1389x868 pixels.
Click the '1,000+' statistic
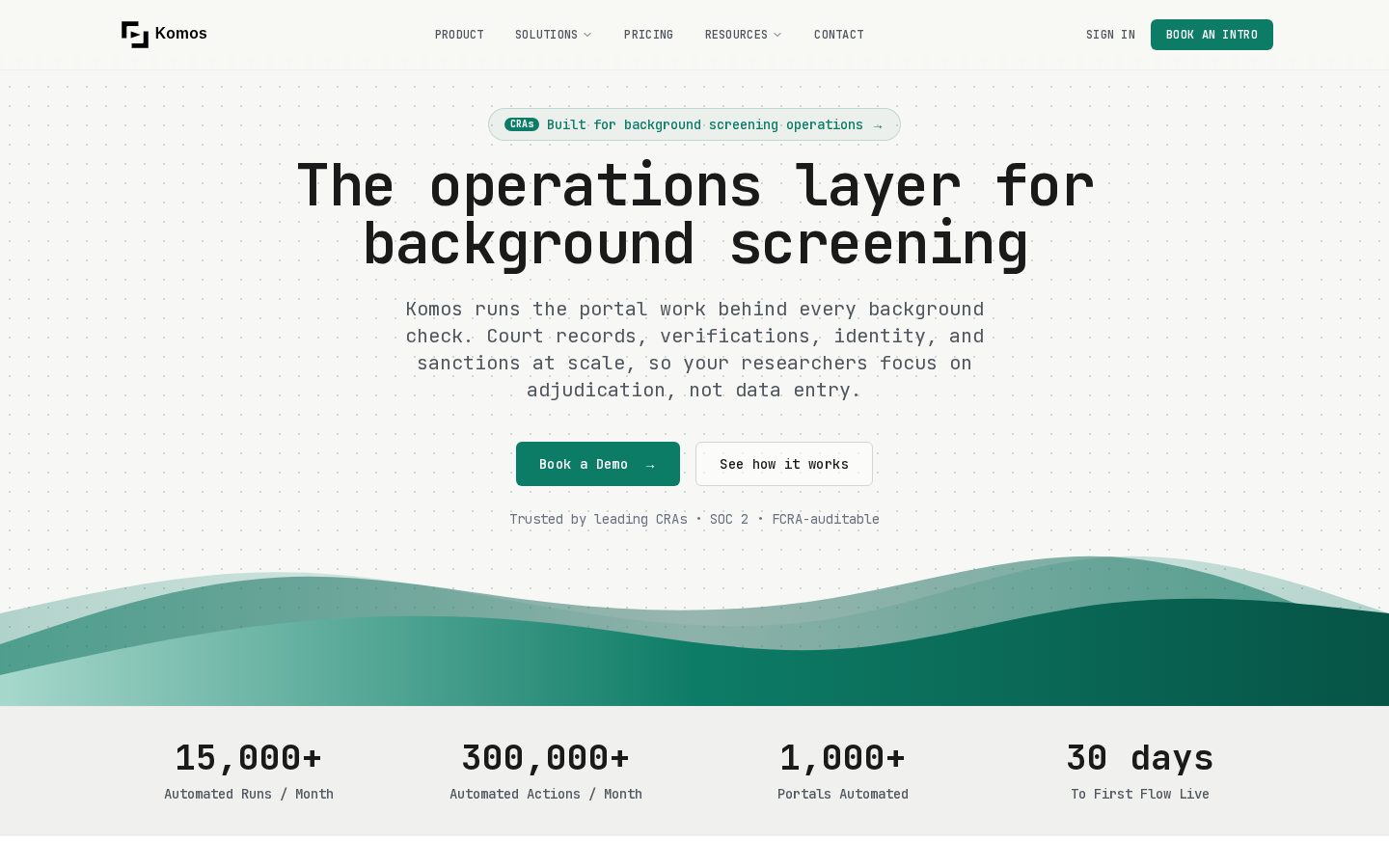843,758
